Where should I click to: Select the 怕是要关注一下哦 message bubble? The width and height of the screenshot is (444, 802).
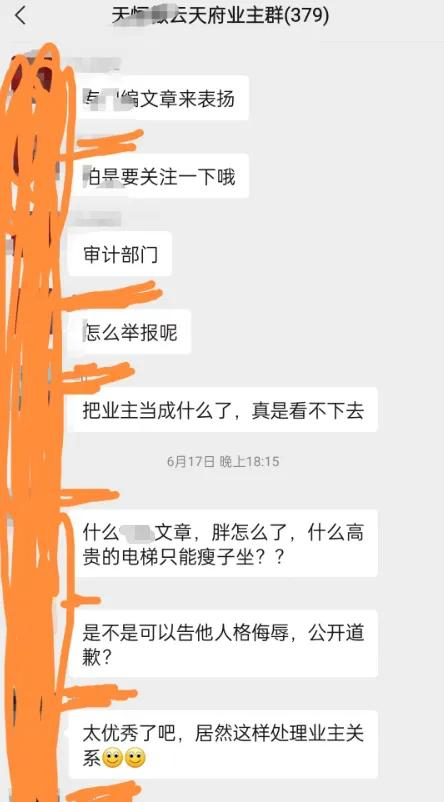pos(160,176)
